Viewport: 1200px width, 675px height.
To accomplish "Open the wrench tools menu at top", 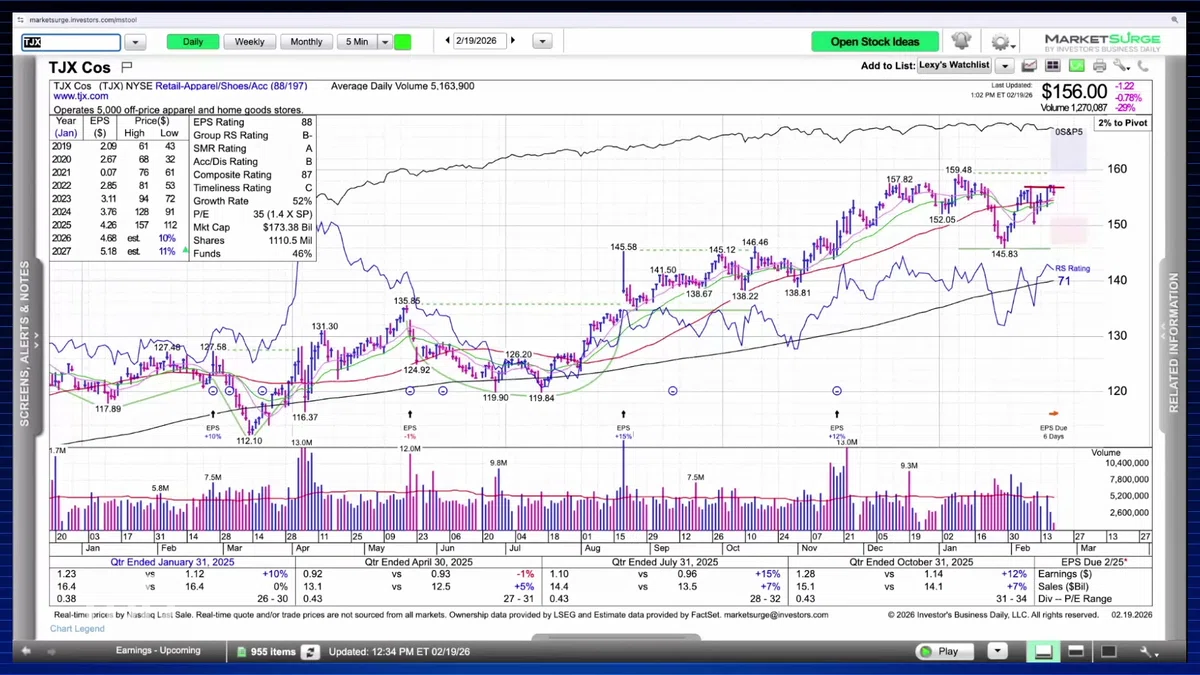I will (1122, 66).
